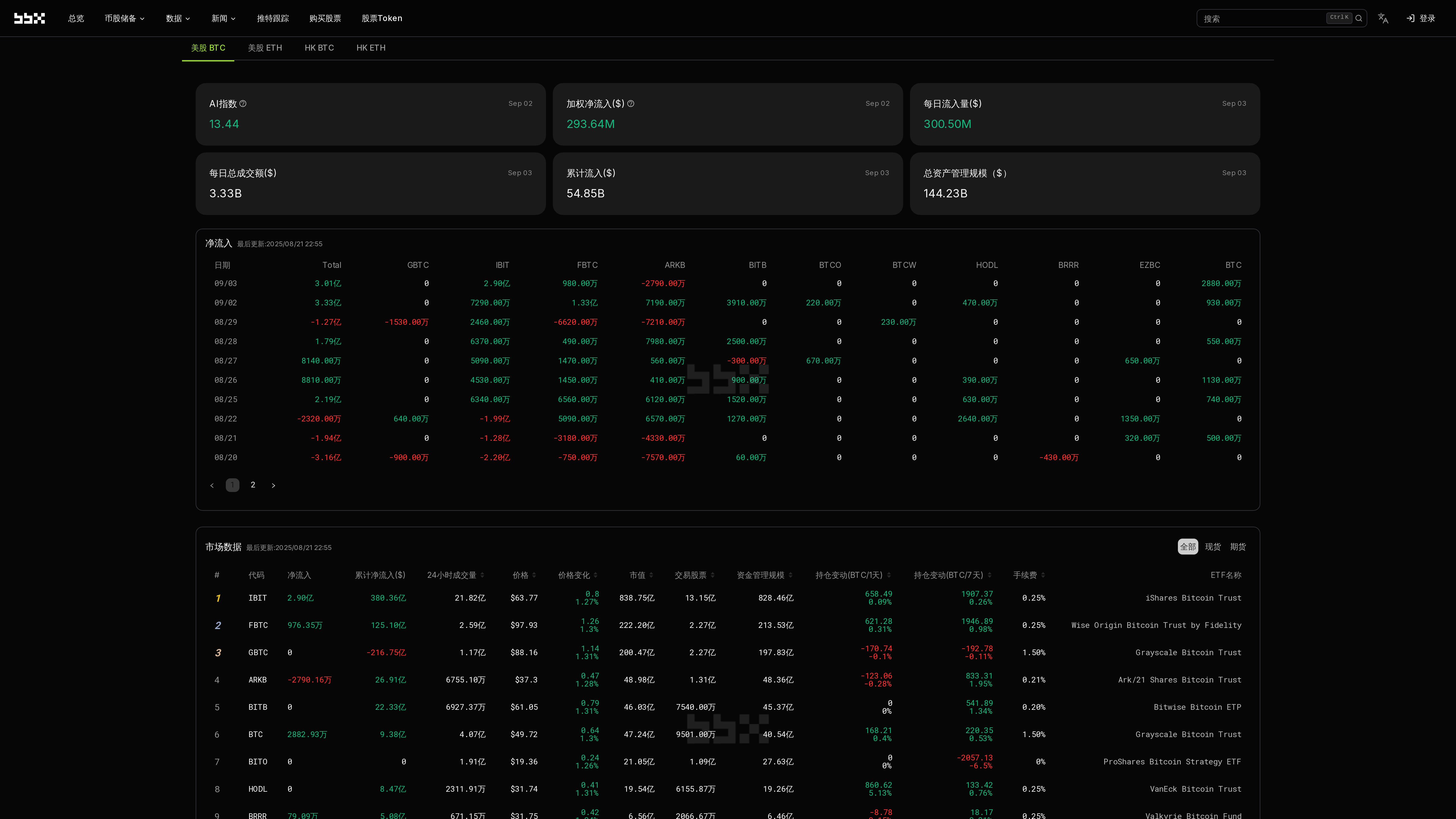
Task: Switch to 美股 ETH tab
Action: click(265, 48)
